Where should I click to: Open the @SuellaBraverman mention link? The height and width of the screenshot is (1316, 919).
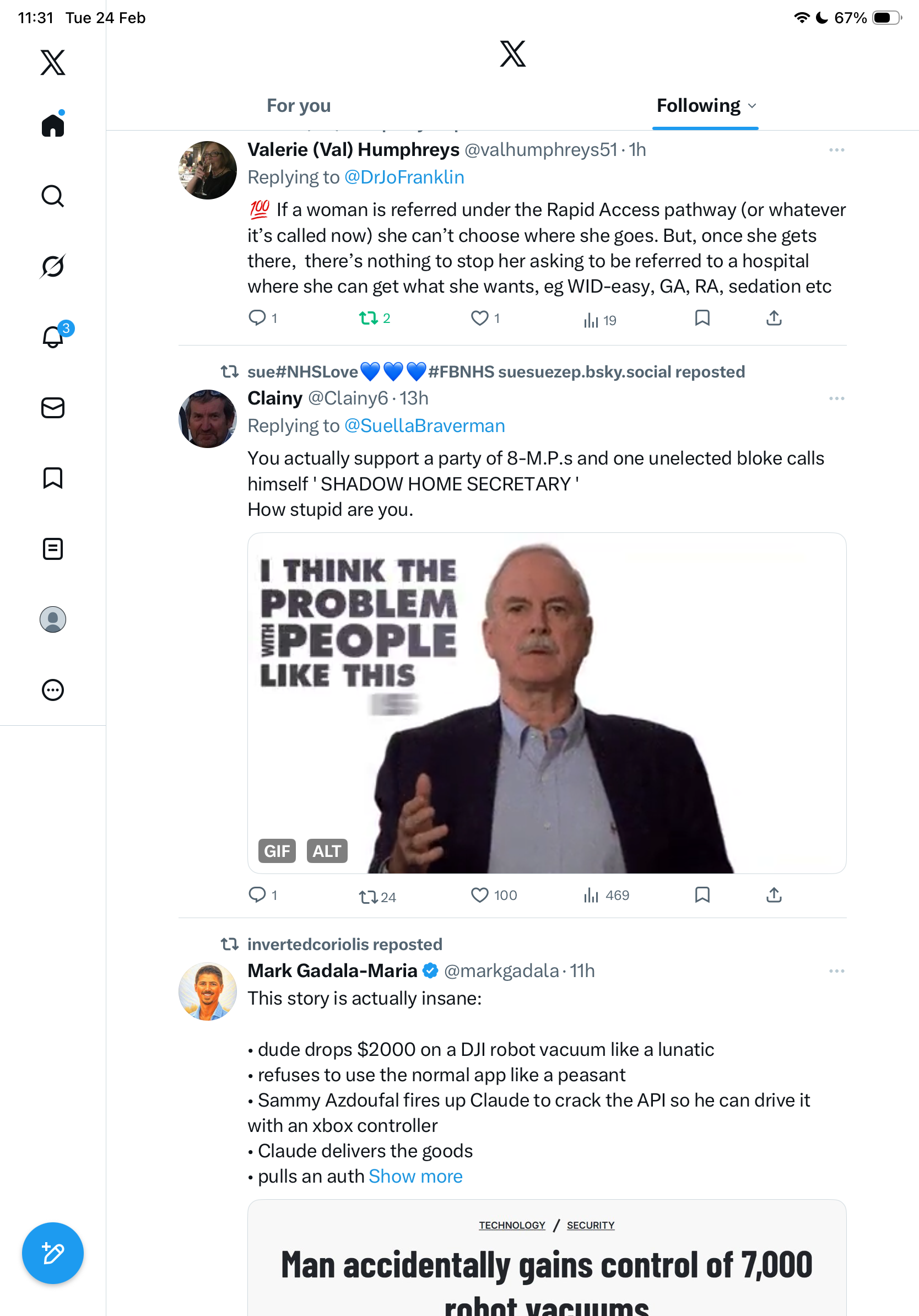[425, 426]
